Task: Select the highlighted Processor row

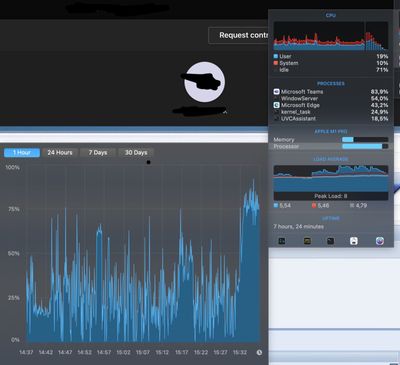Action: (331, 146)
